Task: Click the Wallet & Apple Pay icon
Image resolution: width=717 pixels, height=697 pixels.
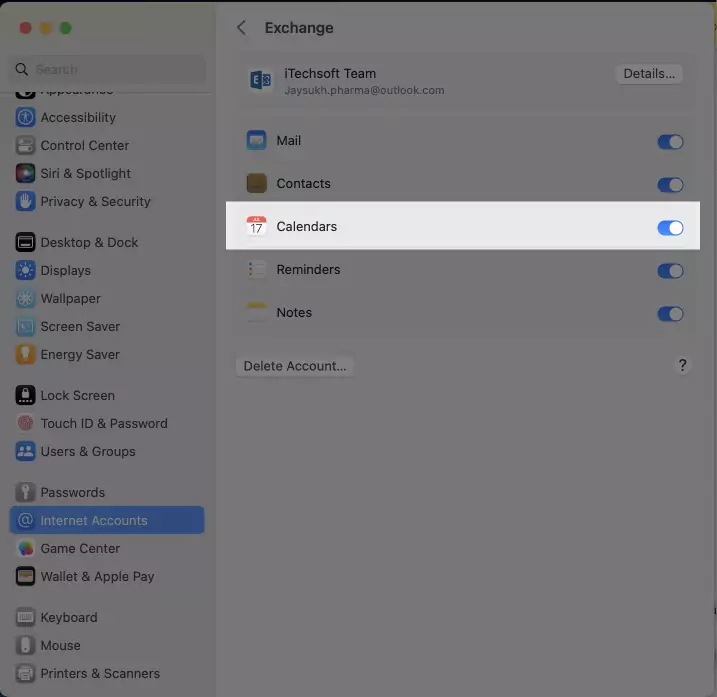Action: click(x=25, y=576)
